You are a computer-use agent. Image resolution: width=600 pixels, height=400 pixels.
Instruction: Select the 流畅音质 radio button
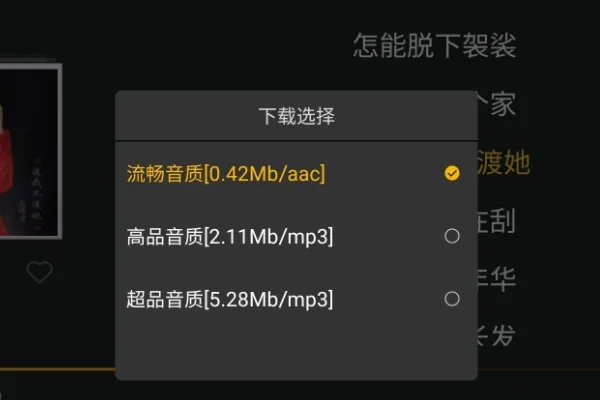click(x=452, y=173)
